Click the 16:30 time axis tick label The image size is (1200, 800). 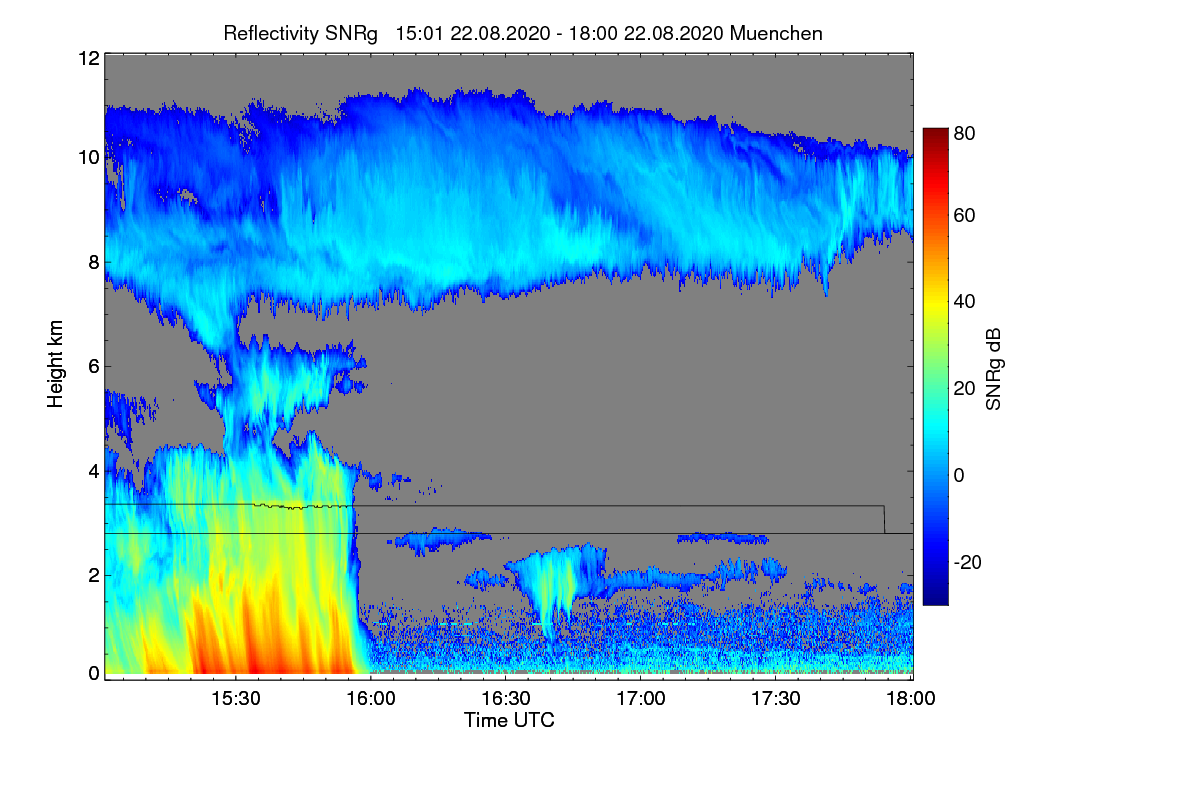[x=506, y=699]
